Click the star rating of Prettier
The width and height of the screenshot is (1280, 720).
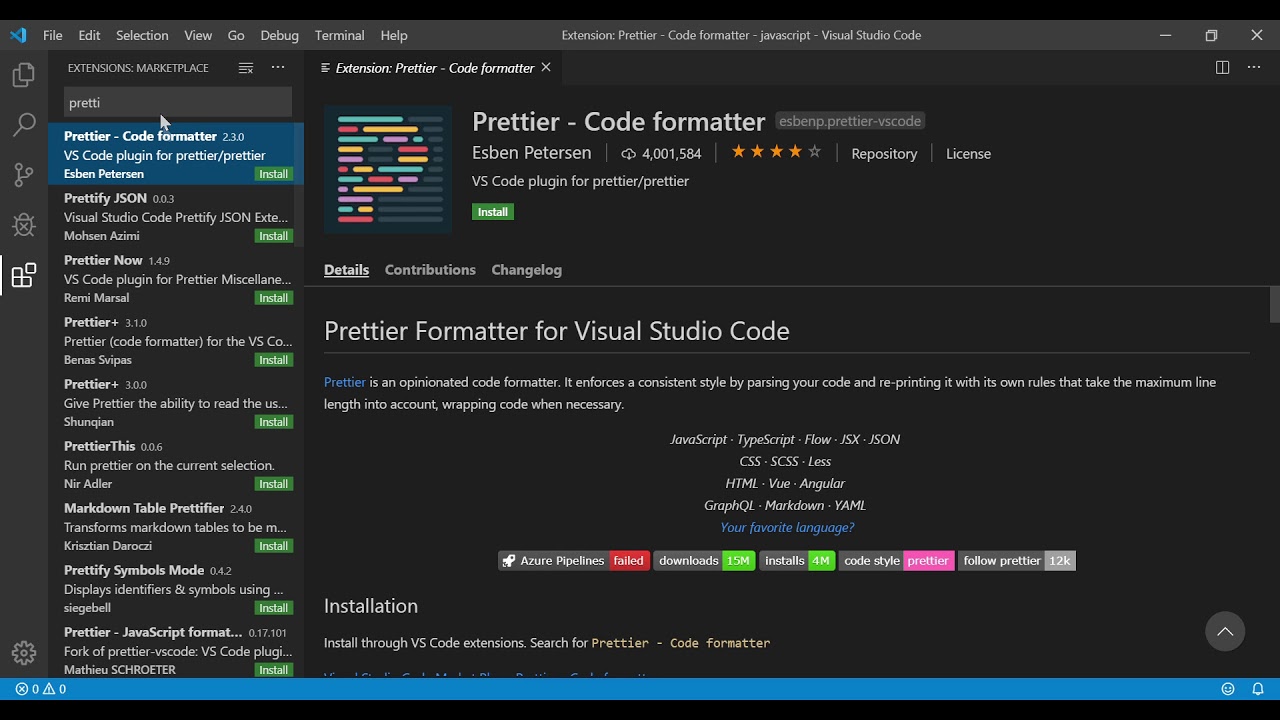[x=776, y=153]
